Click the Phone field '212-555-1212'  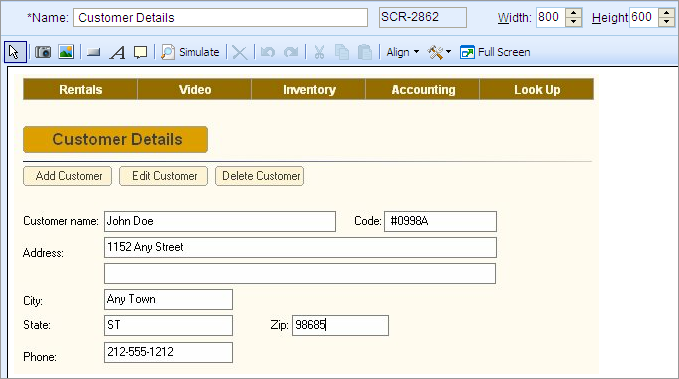168,352
